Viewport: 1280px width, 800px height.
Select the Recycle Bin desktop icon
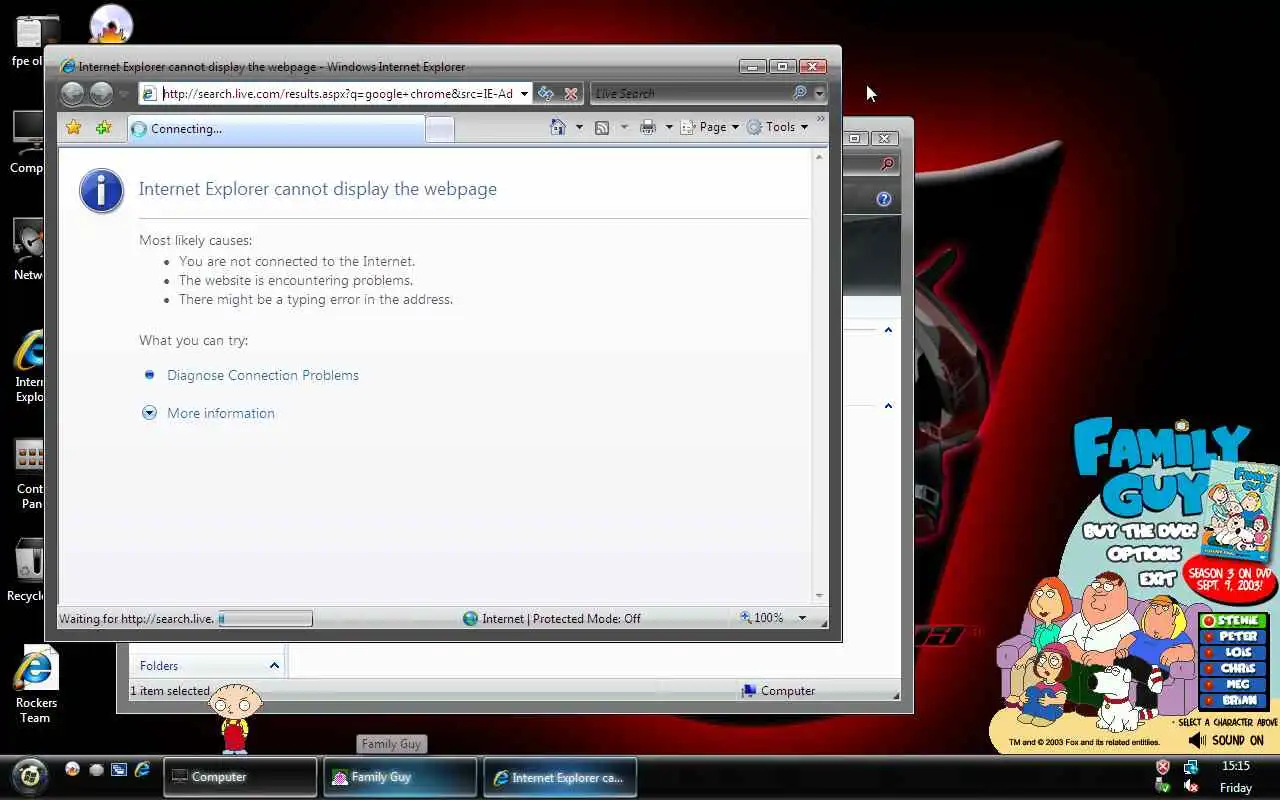tap(27, 572)
